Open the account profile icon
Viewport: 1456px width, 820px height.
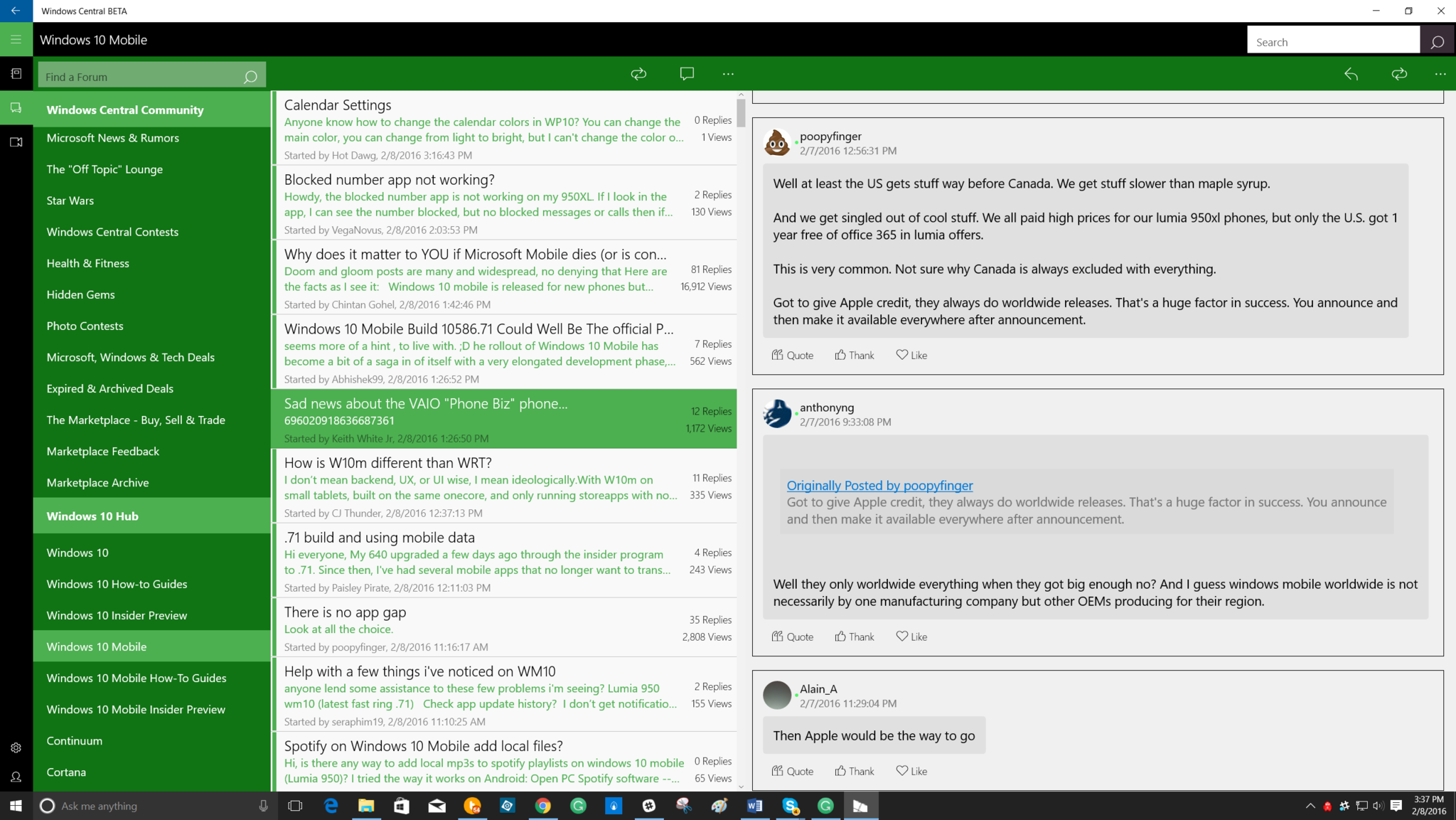[16, 777]
